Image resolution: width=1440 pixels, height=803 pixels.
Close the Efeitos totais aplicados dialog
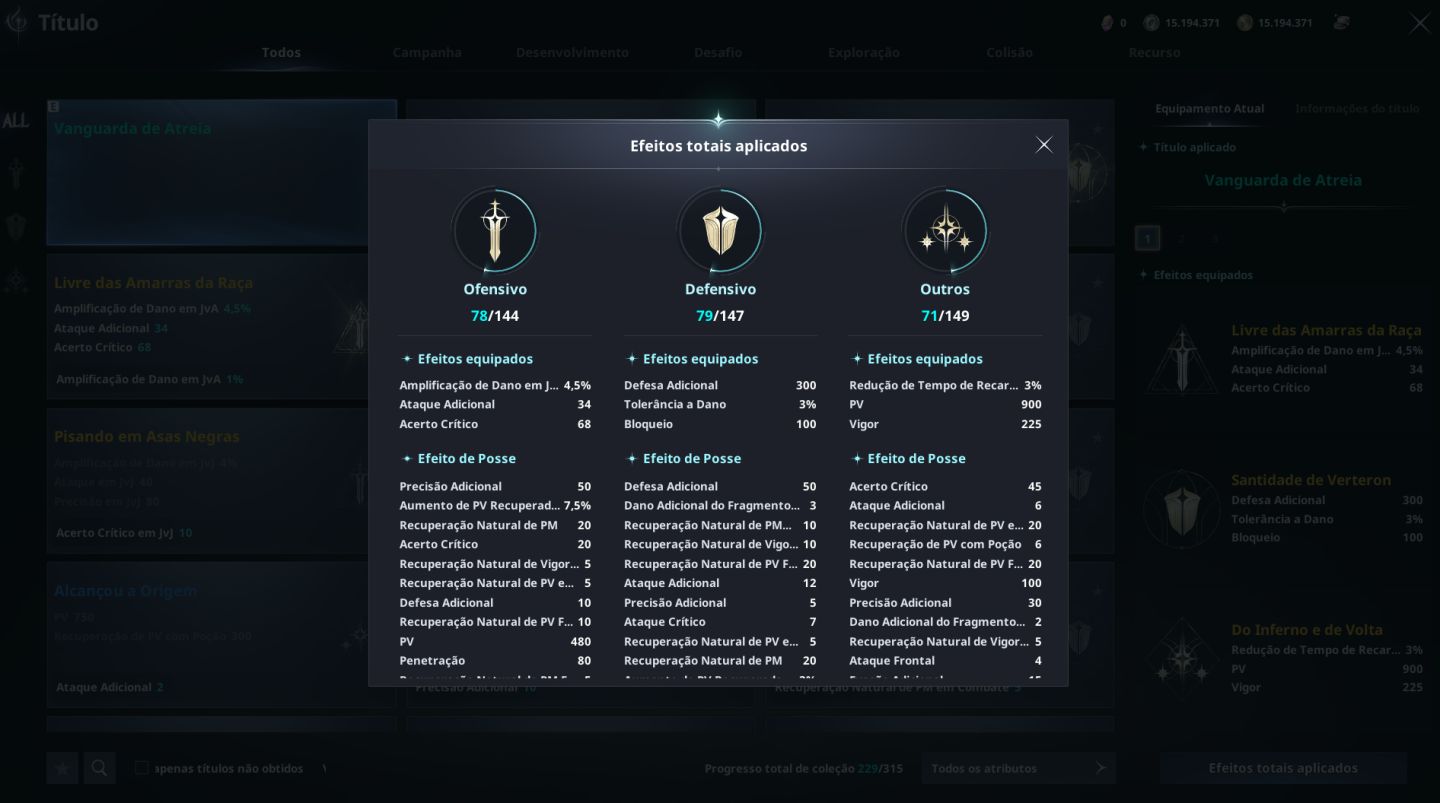click(1044, 145)
